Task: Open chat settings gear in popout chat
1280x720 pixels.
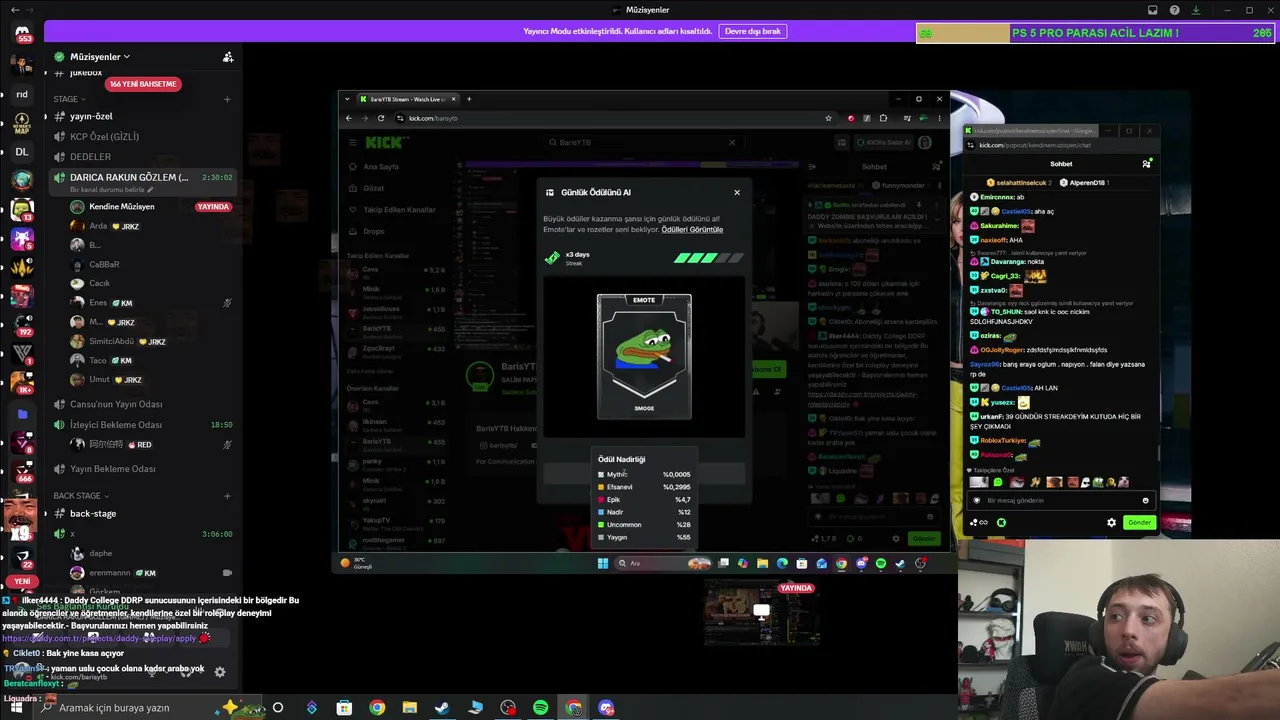Action: 1111,522
